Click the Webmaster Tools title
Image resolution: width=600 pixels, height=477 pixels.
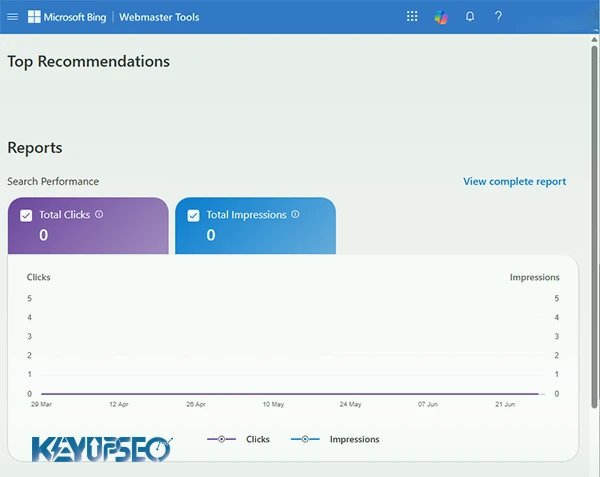(159, 17)
